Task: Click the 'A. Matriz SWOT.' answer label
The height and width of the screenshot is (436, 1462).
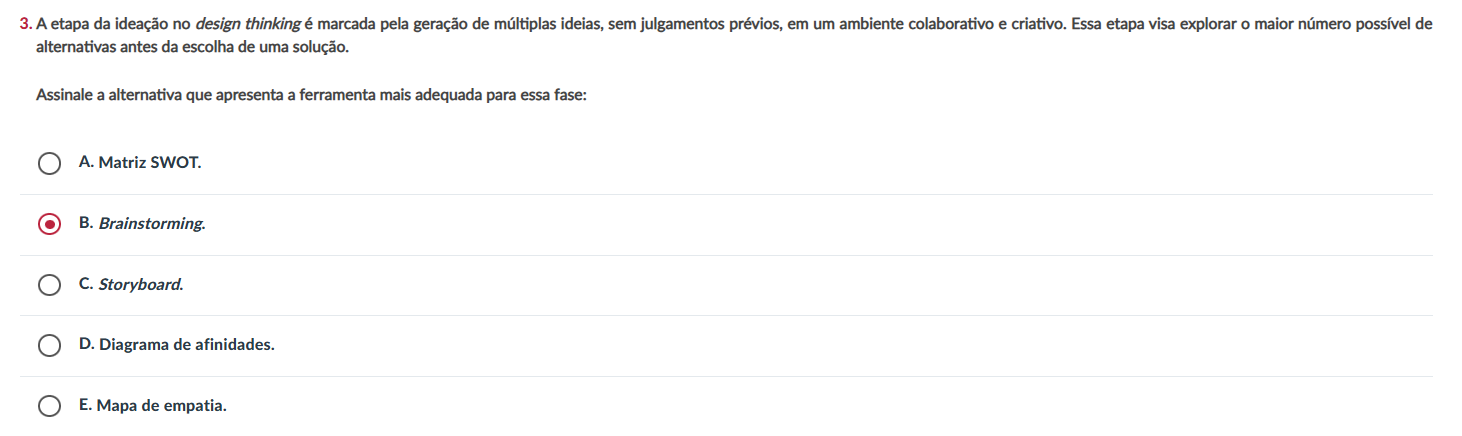Action: (x=139, y=162)
